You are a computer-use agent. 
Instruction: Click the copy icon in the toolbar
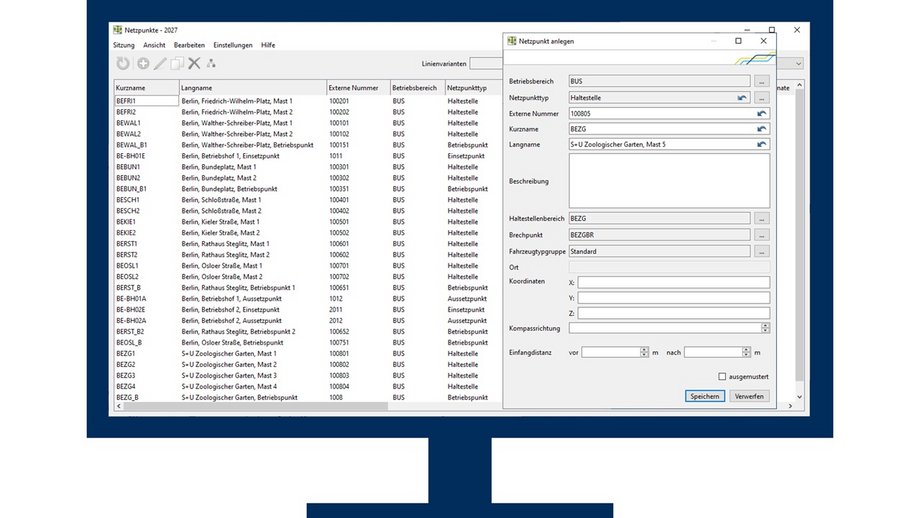177,64
